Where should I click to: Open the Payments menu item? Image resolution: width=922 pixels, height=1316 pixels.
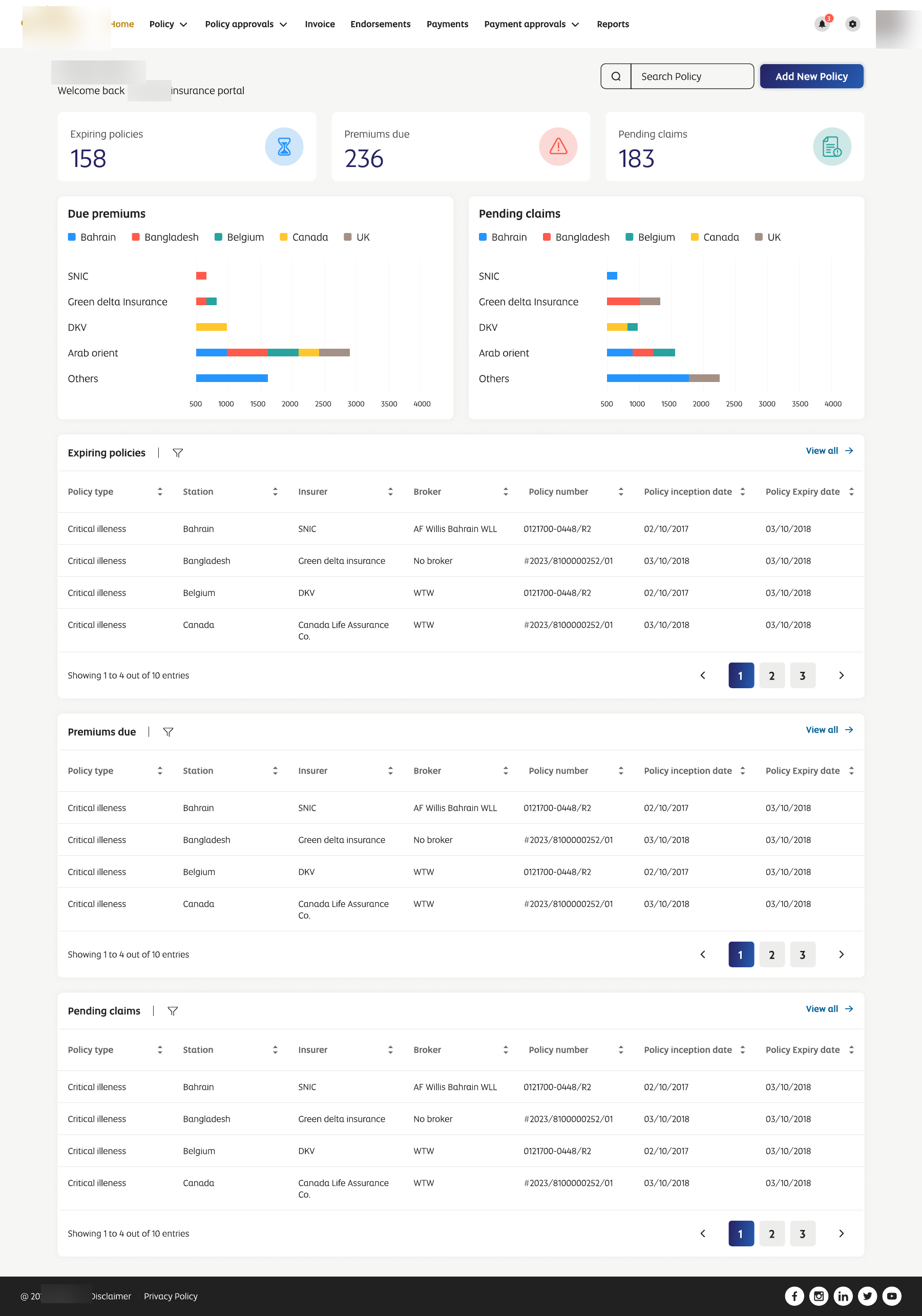(447, 24)
